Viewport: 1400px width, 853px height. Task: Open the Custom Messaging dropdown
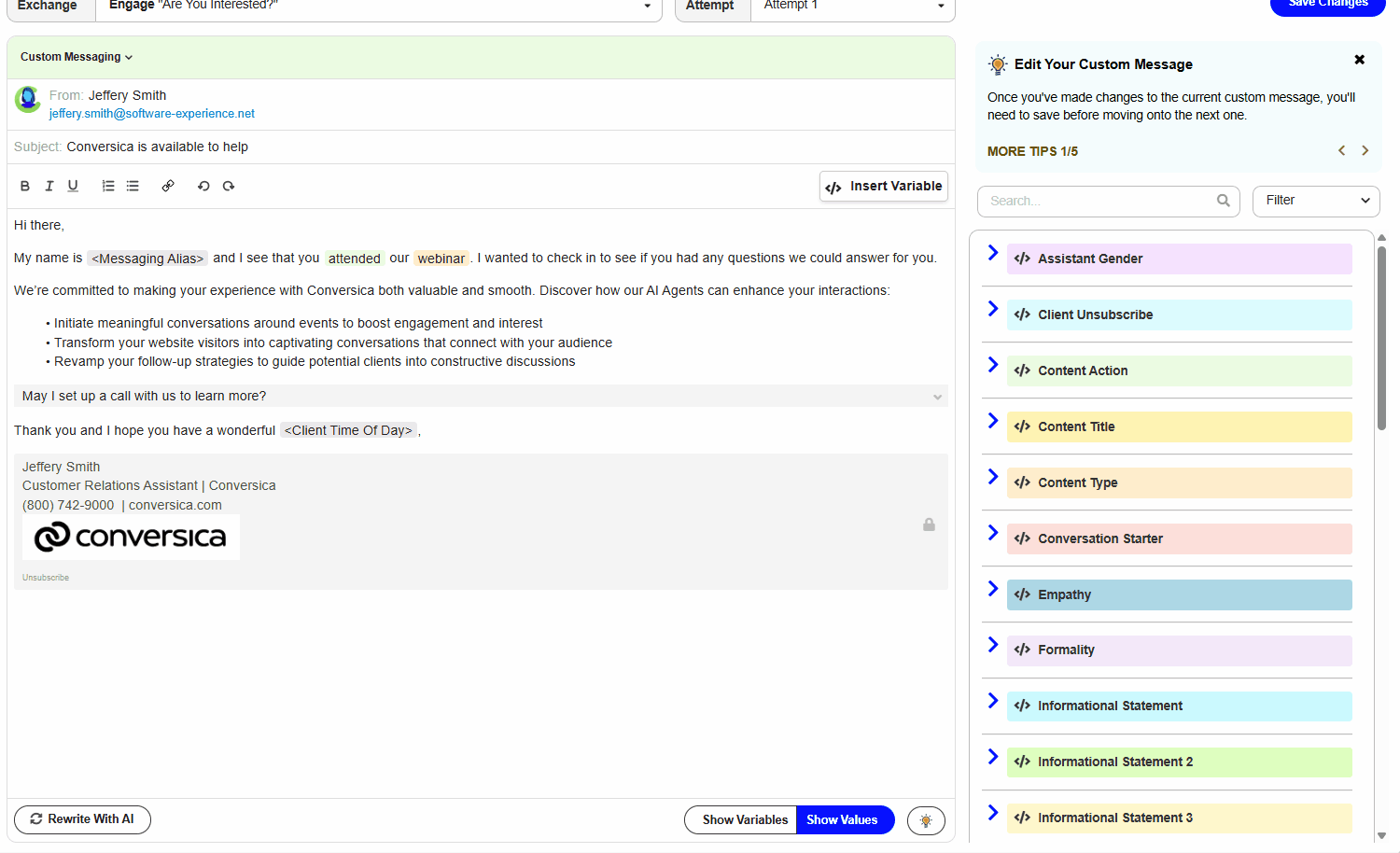[x=77, y=57]
